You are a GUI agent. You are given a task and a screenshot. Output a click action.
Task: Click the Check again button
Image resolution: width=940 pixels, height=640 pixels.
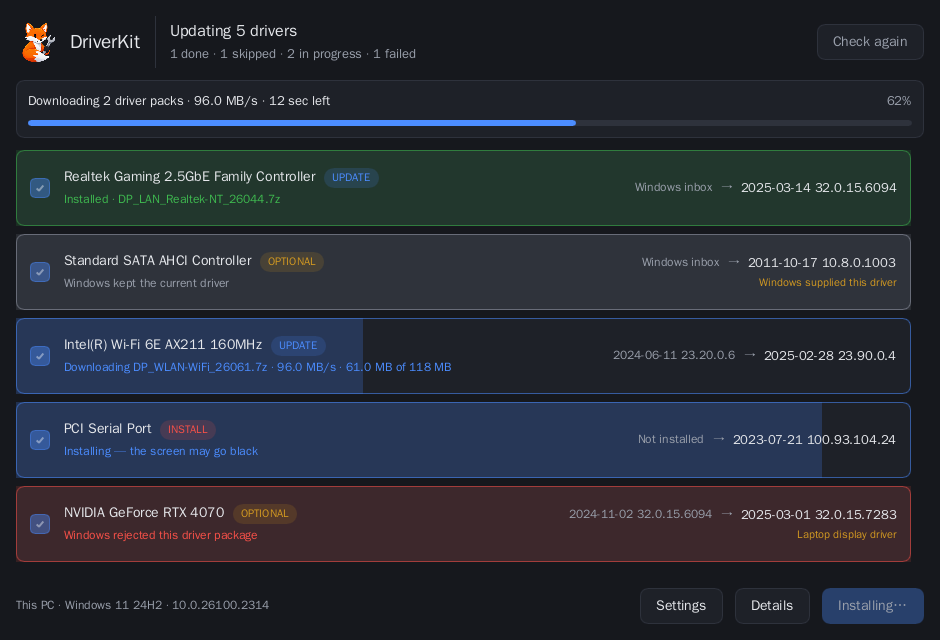pyautogui.click(x=870, y=42)
